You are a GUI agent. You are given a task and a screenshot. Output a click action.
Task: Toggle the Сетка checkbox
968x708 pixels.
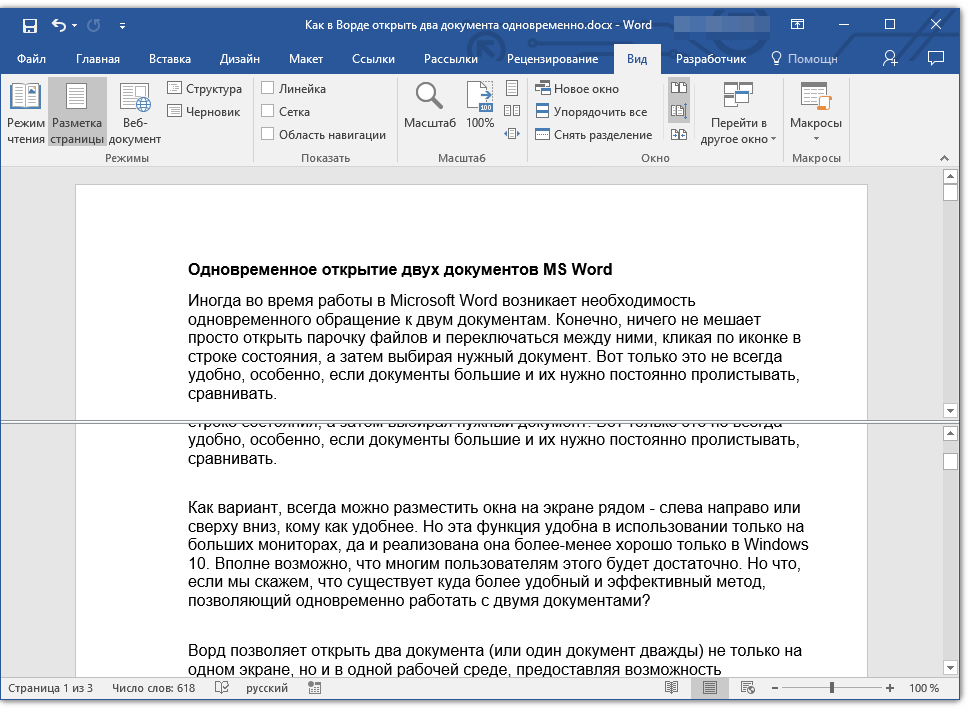[x=268, y=112]
